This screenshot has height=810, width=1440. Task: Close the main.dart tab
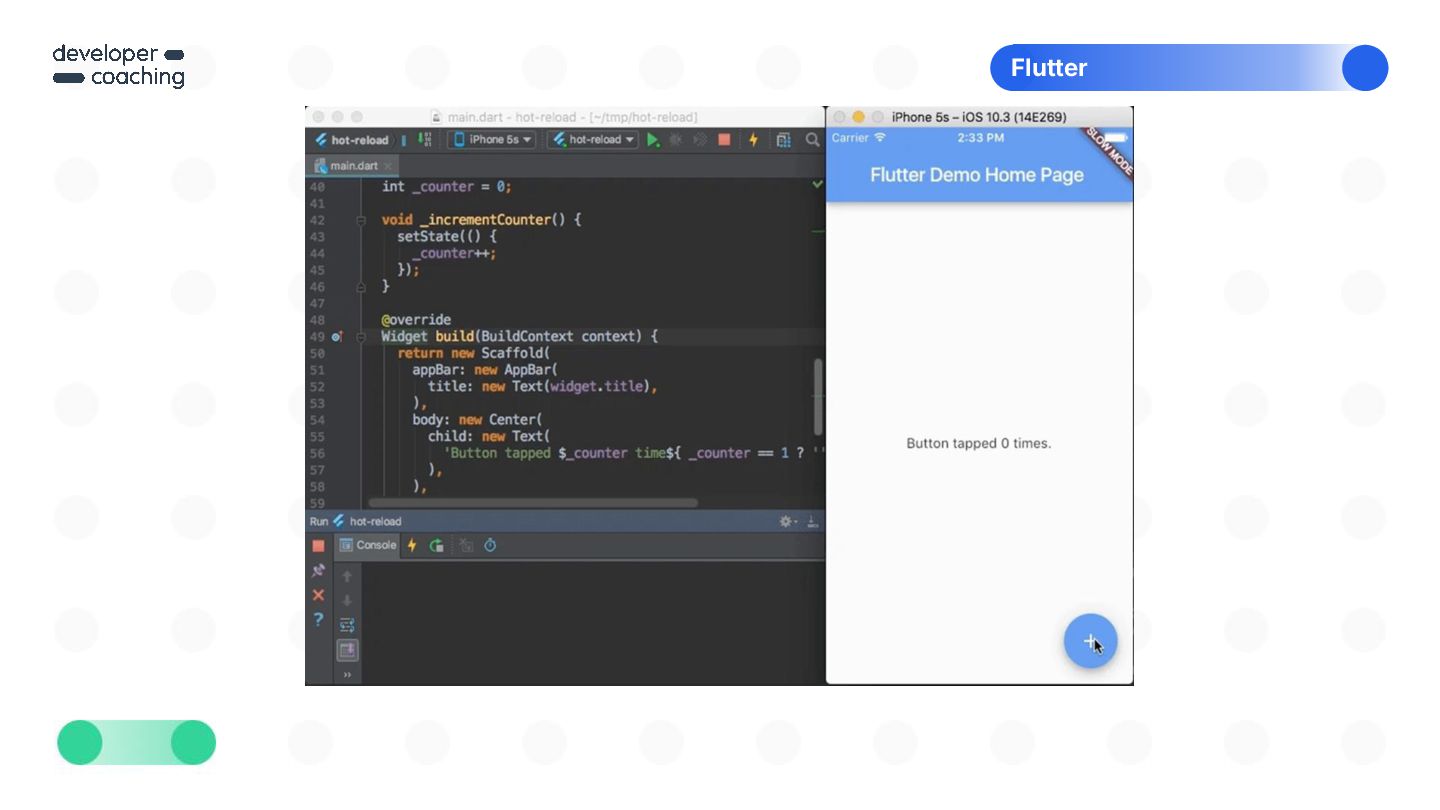coord(388,166)
